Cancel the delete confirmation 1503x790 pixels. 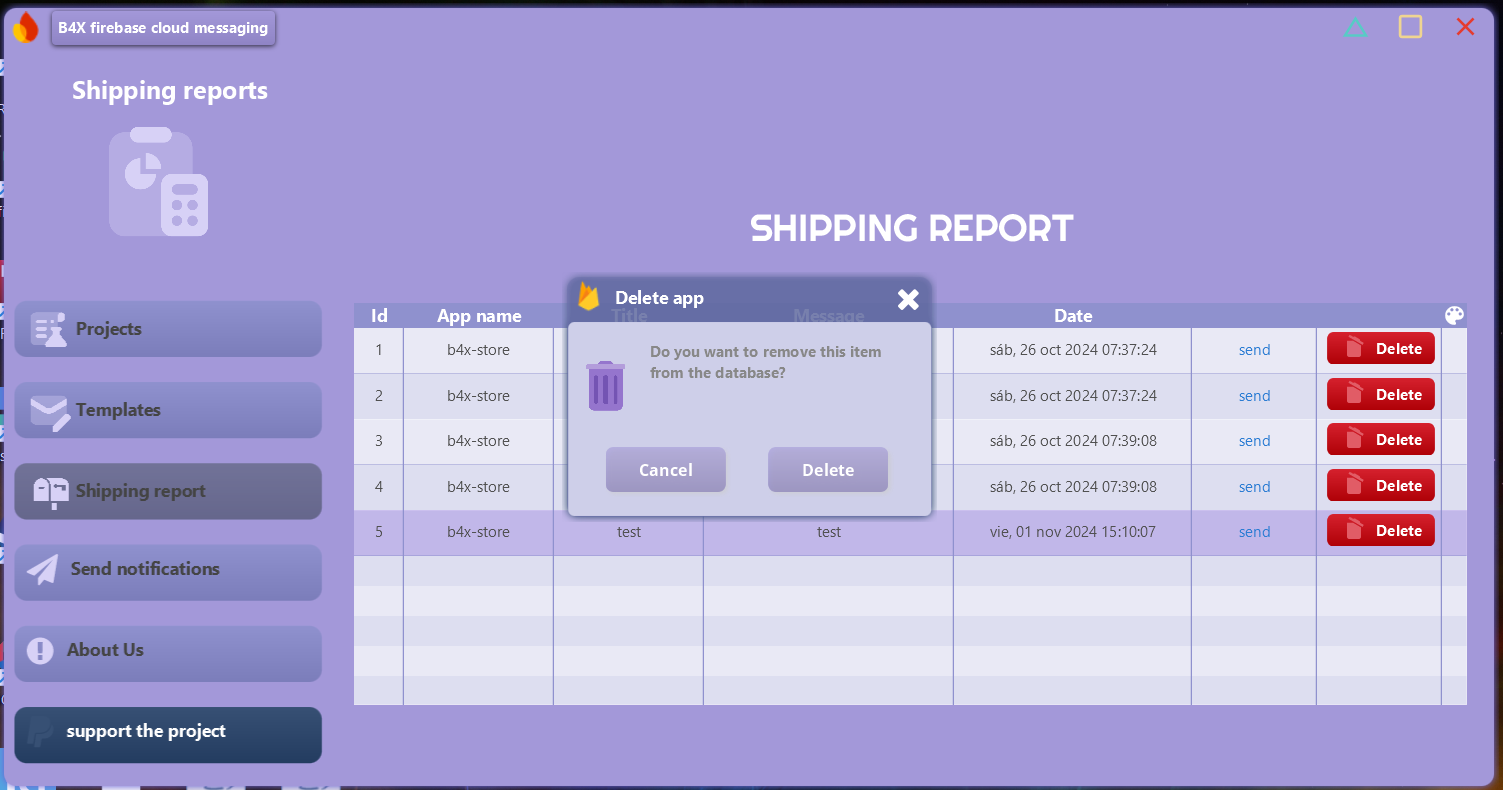point(666,470)
